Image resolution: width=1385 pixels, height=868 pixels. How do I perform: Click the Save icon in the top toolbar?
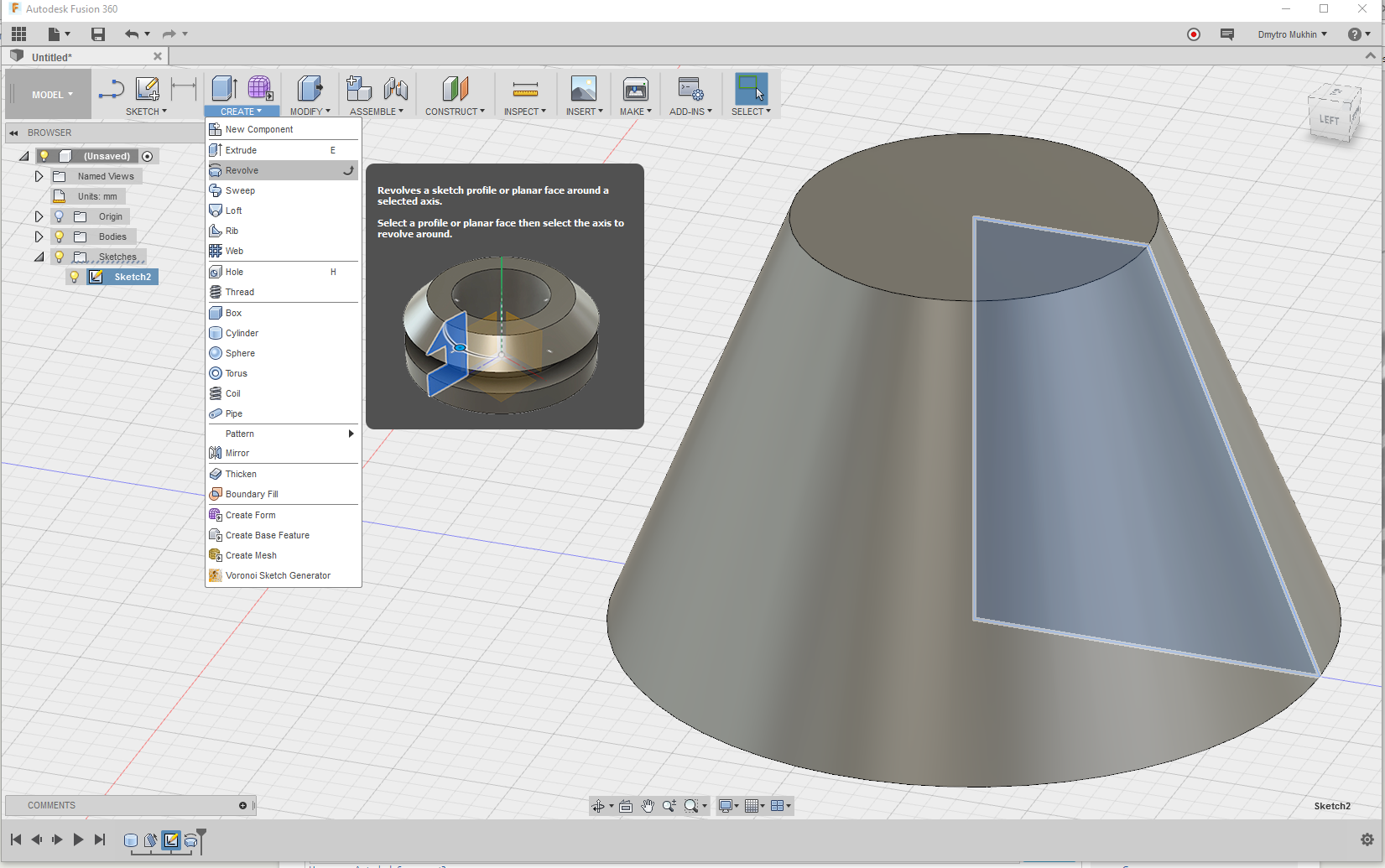click(98, 34)
